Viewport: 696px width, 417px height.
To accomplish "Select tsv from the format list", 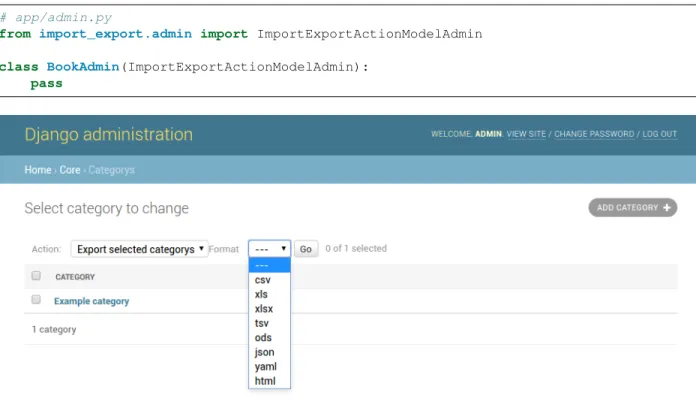I will pos(269,323).
